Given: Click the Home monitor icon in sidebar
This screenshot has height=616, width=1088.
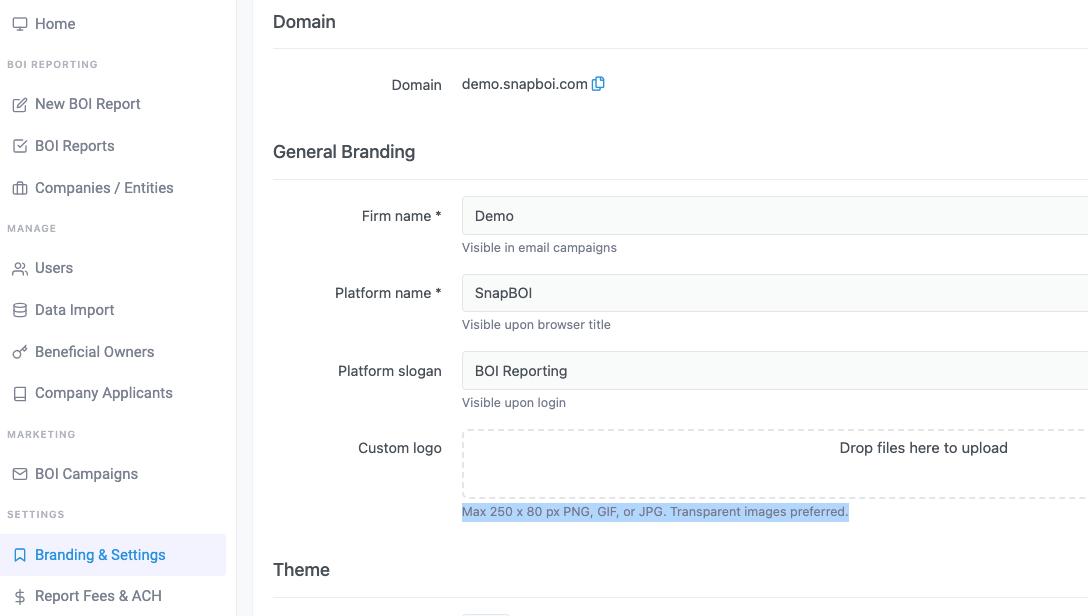Looking at the screenshot, I should tap(19, 24).
